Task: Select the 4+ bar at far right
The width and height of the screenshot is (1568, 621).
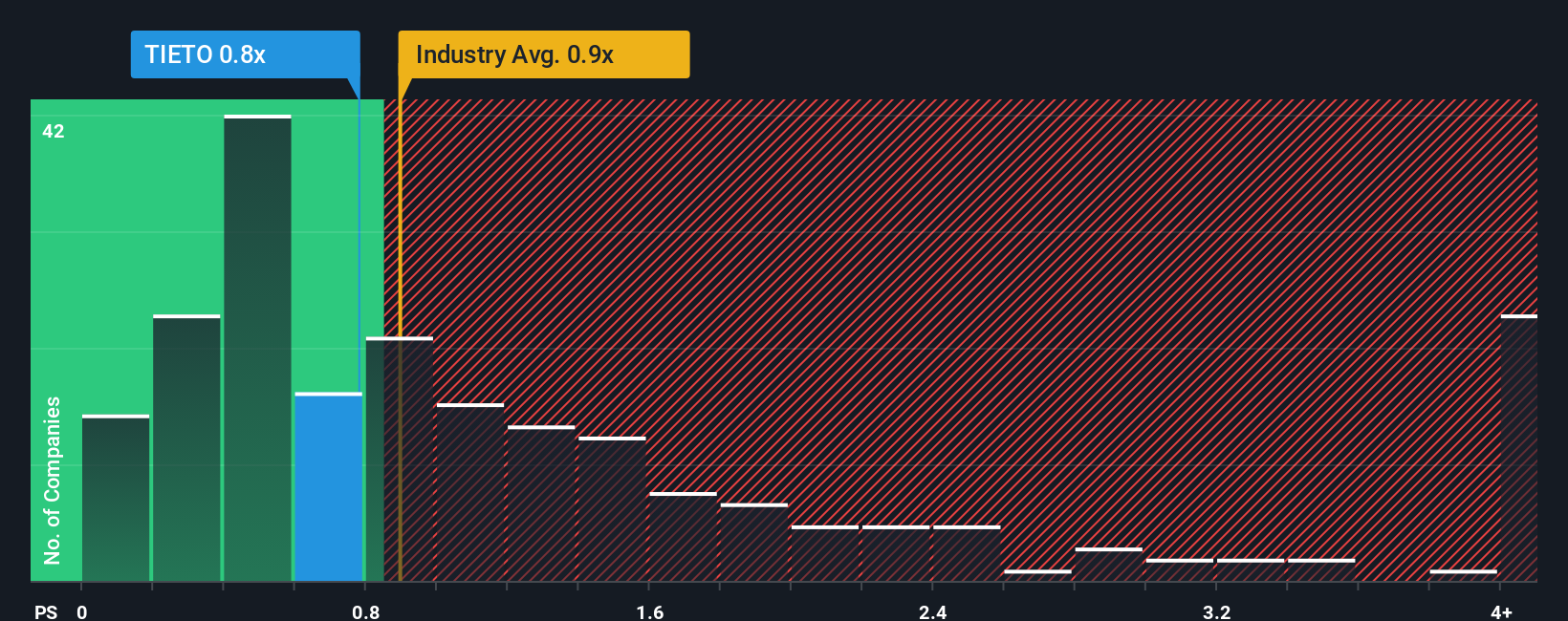Action: pos(1518,448)
